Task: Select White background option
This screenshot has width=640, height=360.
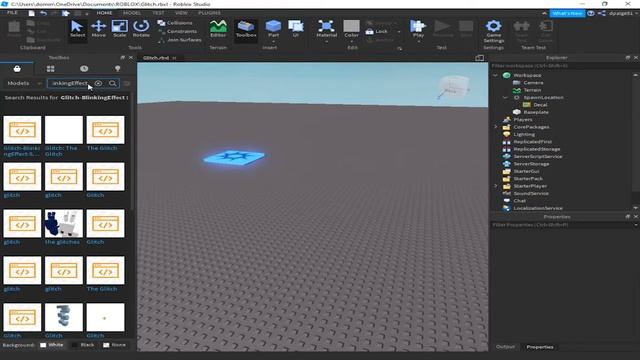Action: pos(52,345)
